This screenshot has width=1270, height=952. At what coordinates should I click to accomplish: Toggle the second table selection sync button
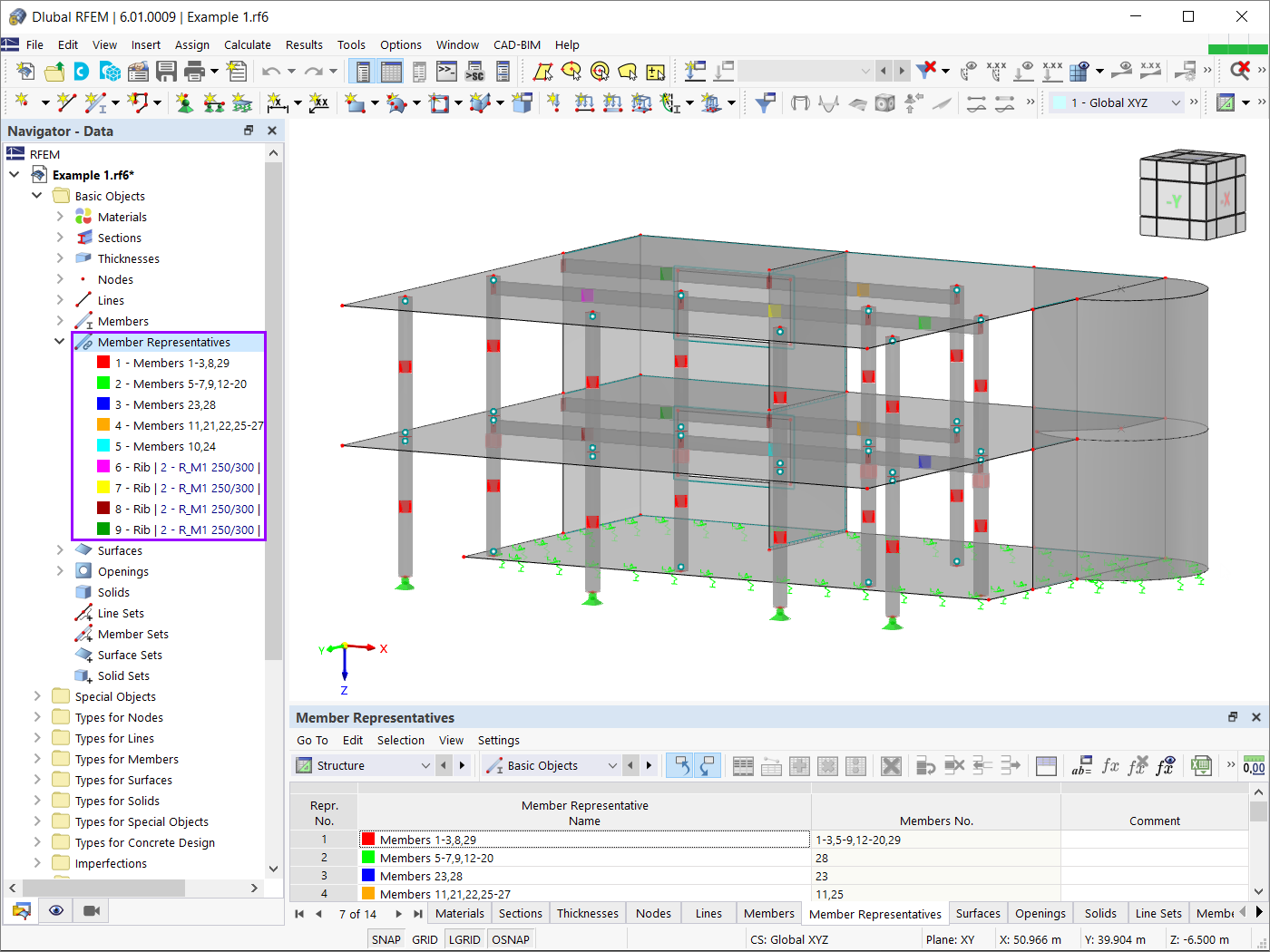pyautogui.click(x=708, y=765)
